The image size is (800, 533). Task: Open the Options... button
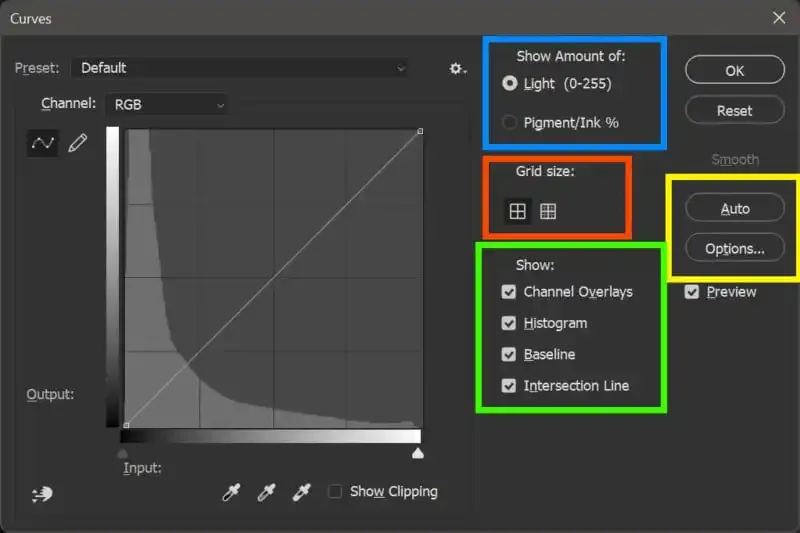pos(735,248)
